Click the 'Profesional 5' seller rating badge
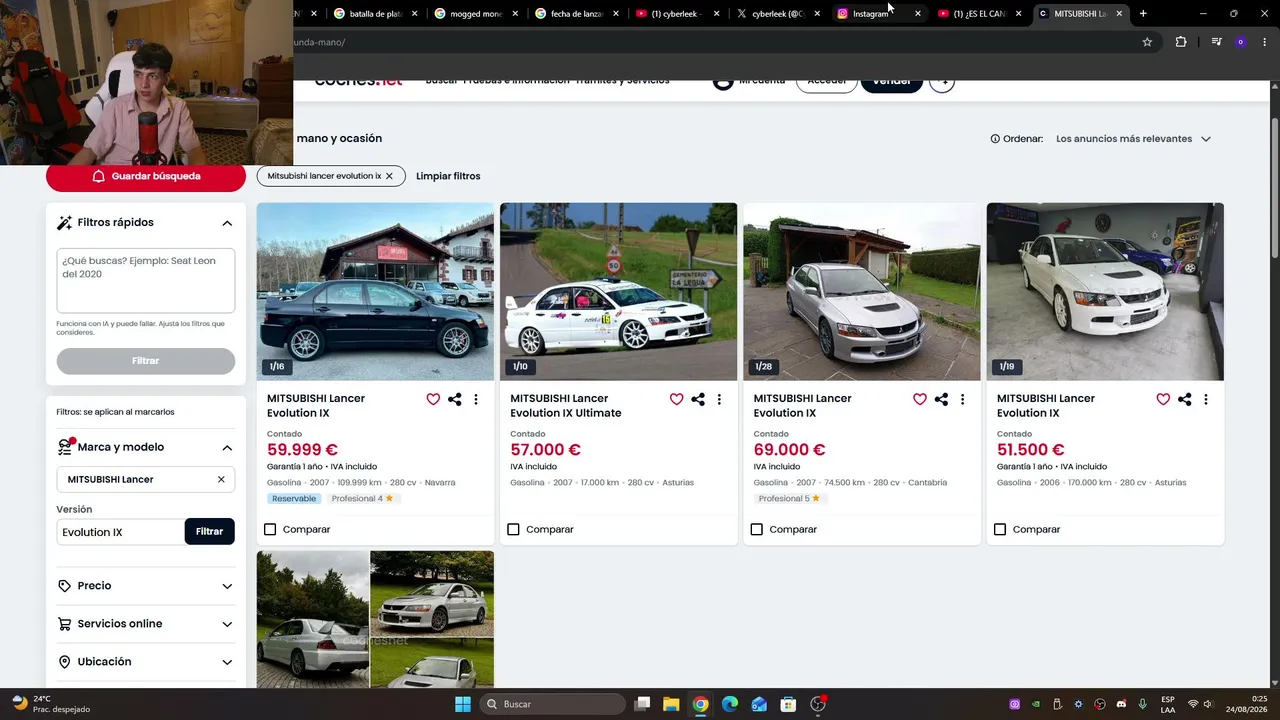 [x=789, y=498]
